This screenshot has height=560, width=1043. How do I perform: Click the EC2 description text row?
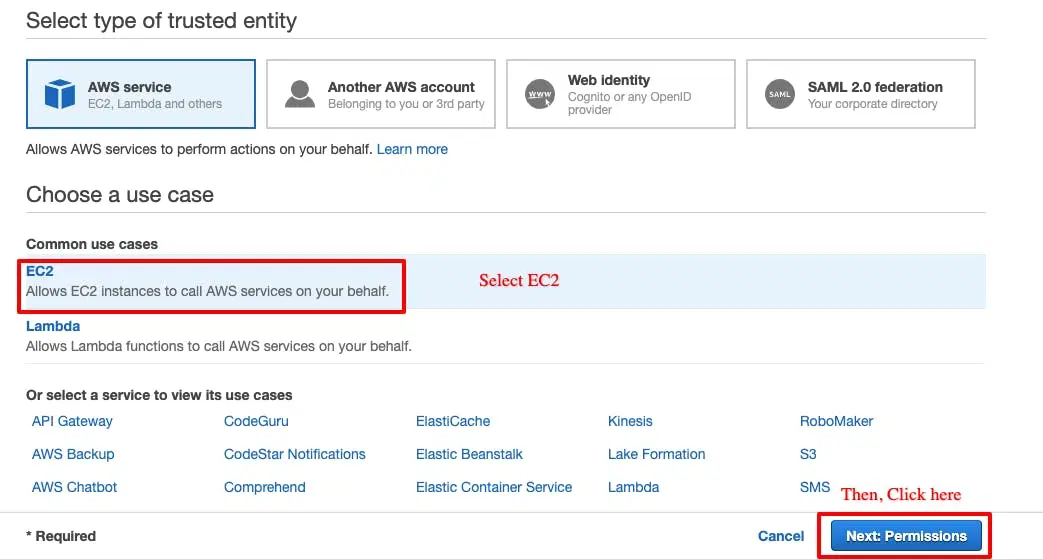[208, 291]
